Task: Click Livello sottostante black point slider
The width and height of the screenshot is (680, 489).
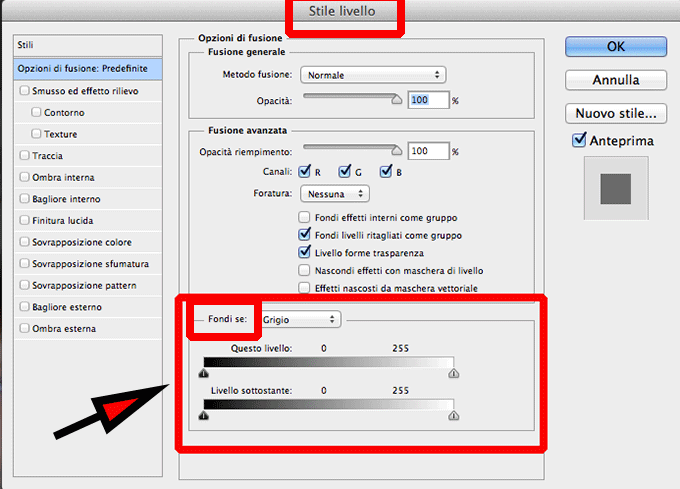Action: pyautogui.click(x=203, y=416)
